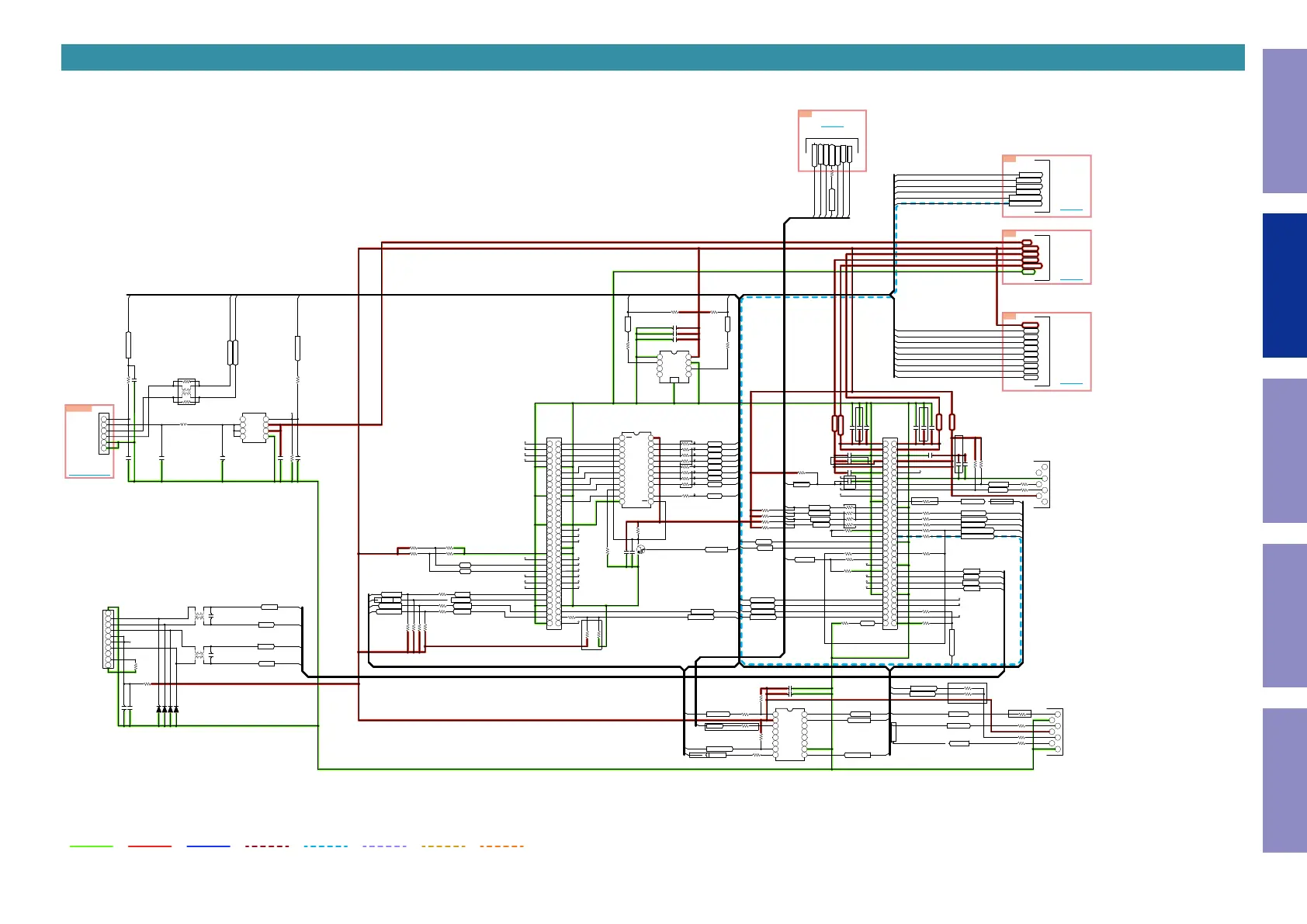Image resolution: width=1307 pixels, height=924 pixels.
Task: Open the bottommost purple side tab
Action: (1284, 780)
